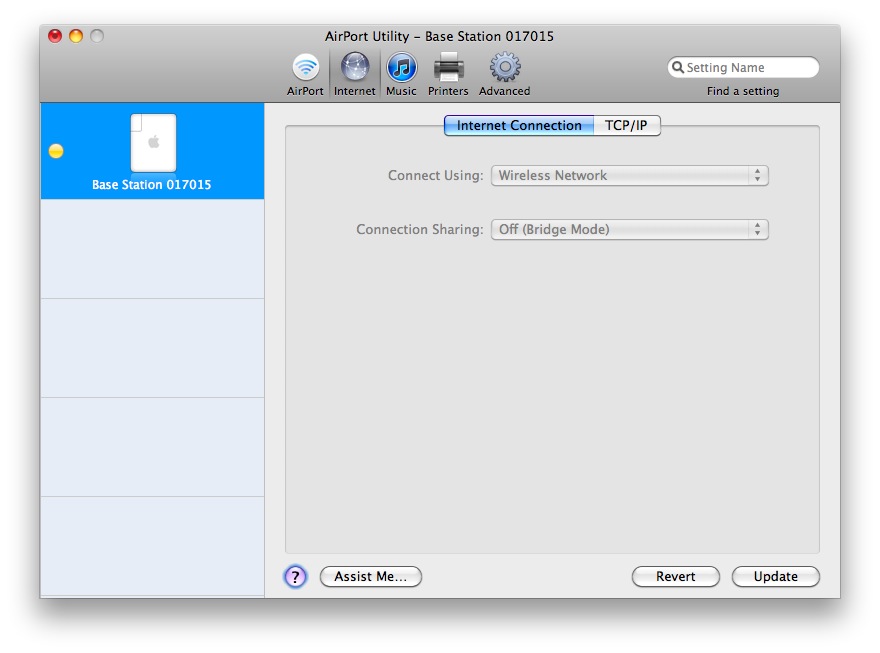Click the Base Station device icon
The width and height of the screenshot is (880, 653).
pyautogui.click(x=153, y=142)
